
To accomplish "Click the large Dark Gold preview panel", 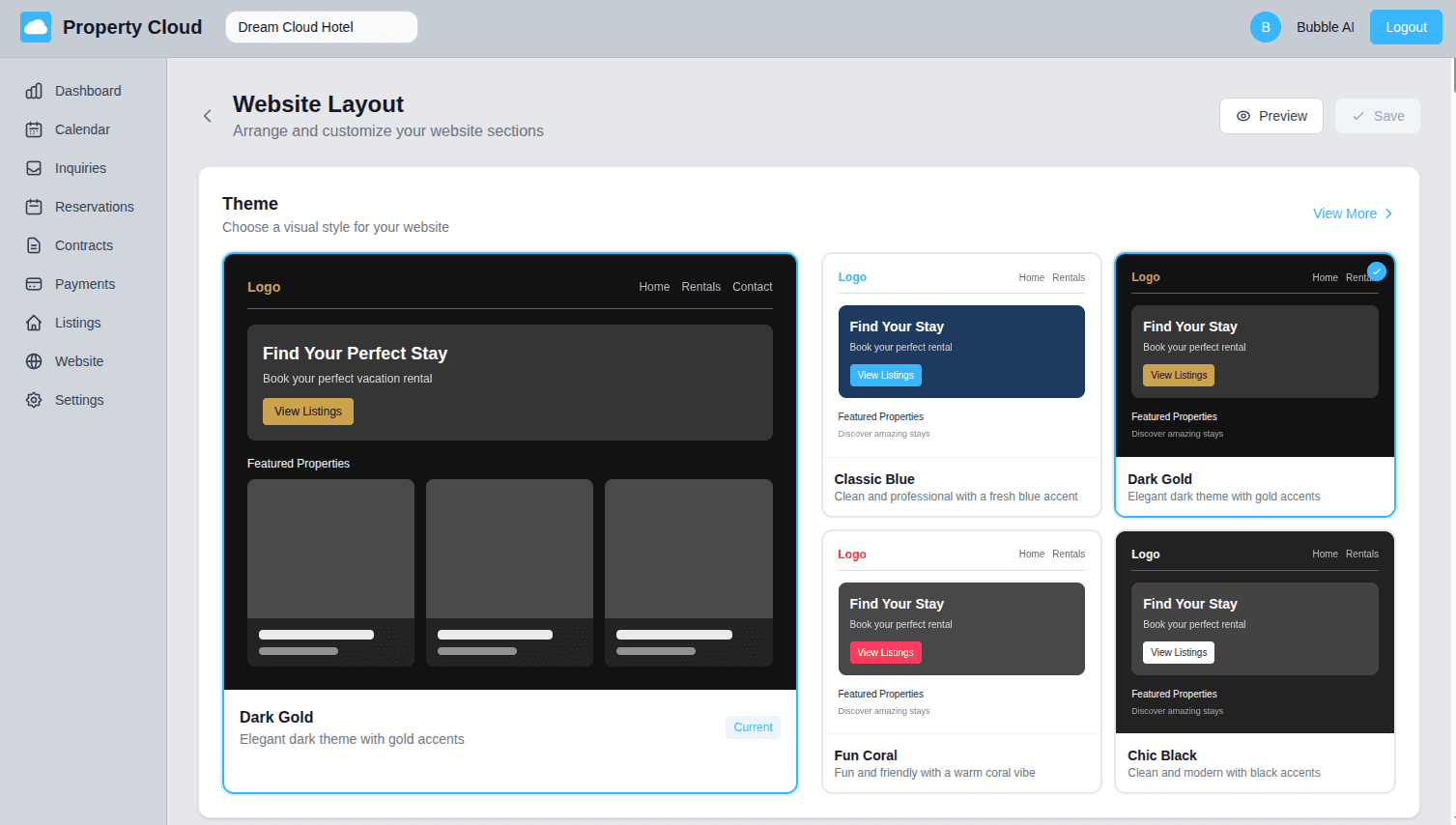I will click(x=510, y=523).
